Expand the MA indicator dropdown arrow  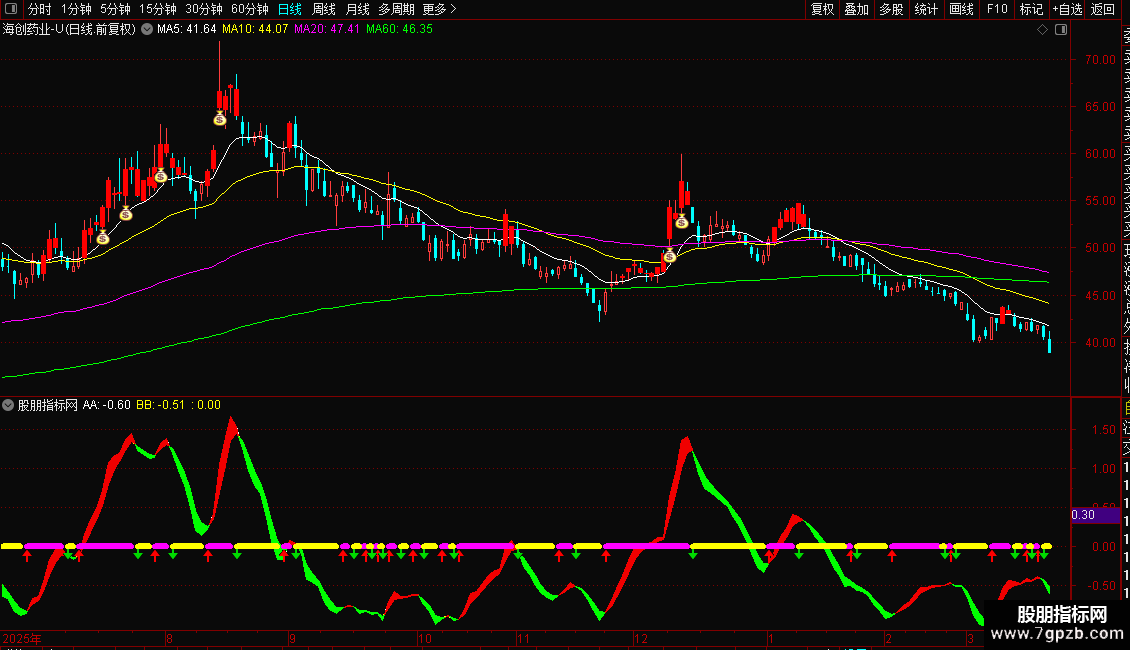click(147, 30)
